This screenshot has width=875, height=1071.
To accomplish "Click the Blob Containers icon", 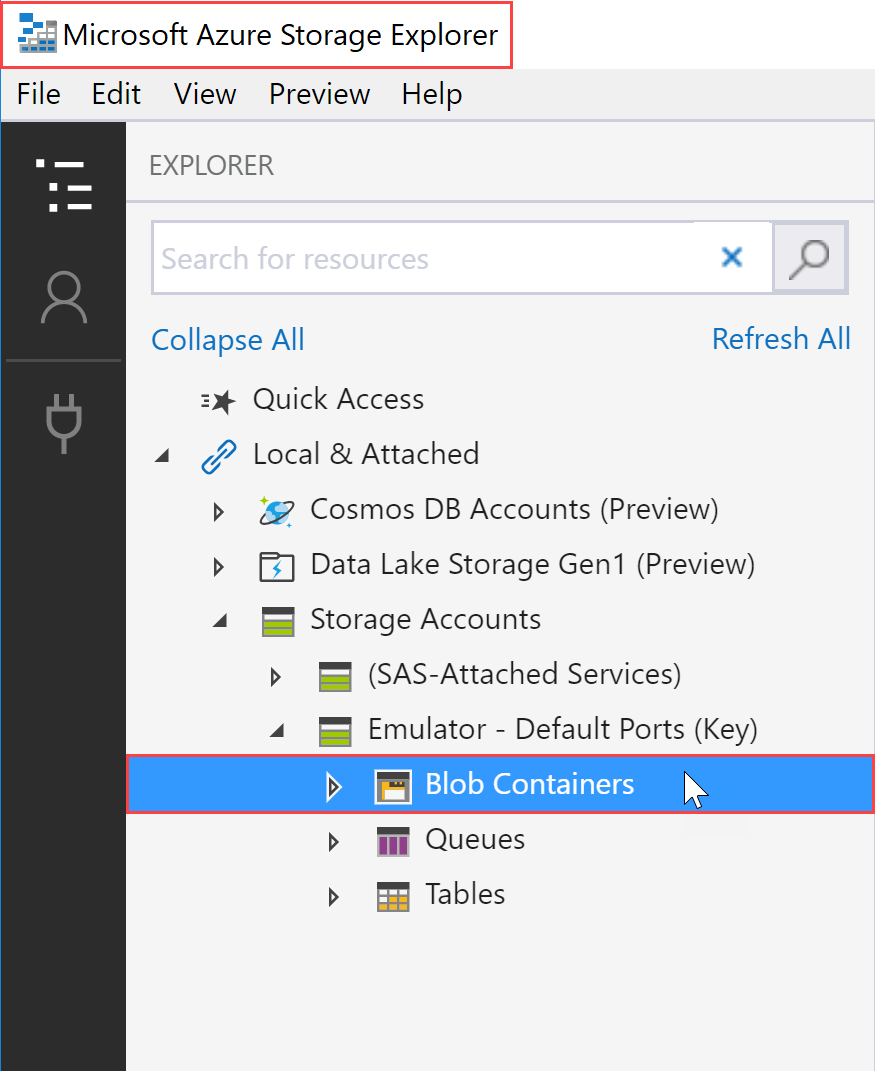I will tap(393, 785).
